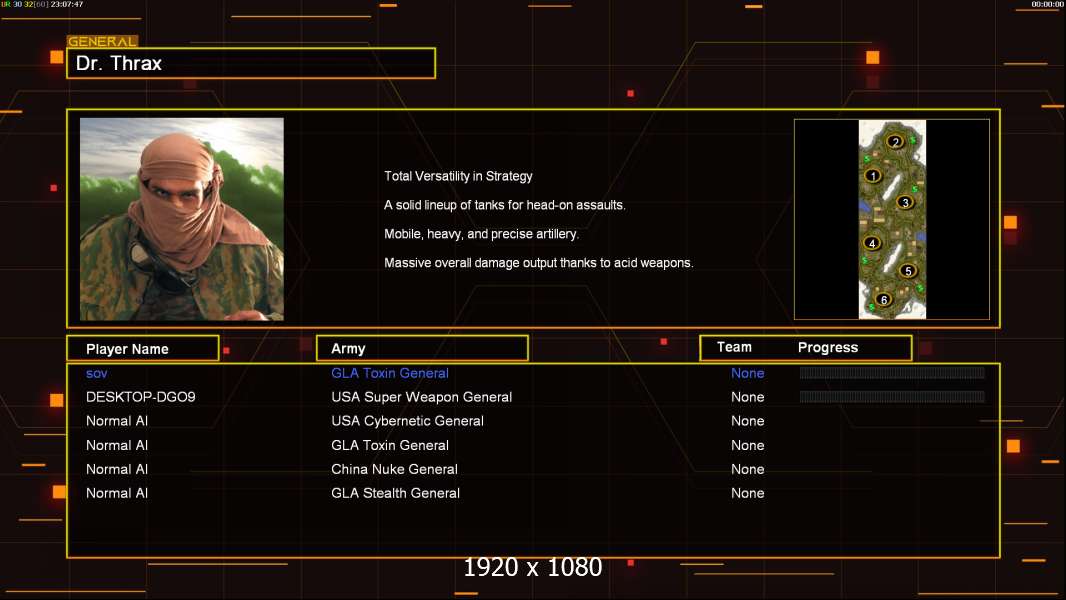Screen dimensions: 1066x600
Task: Select player DESKTOP-DGO9
Action: click(141, 397)
